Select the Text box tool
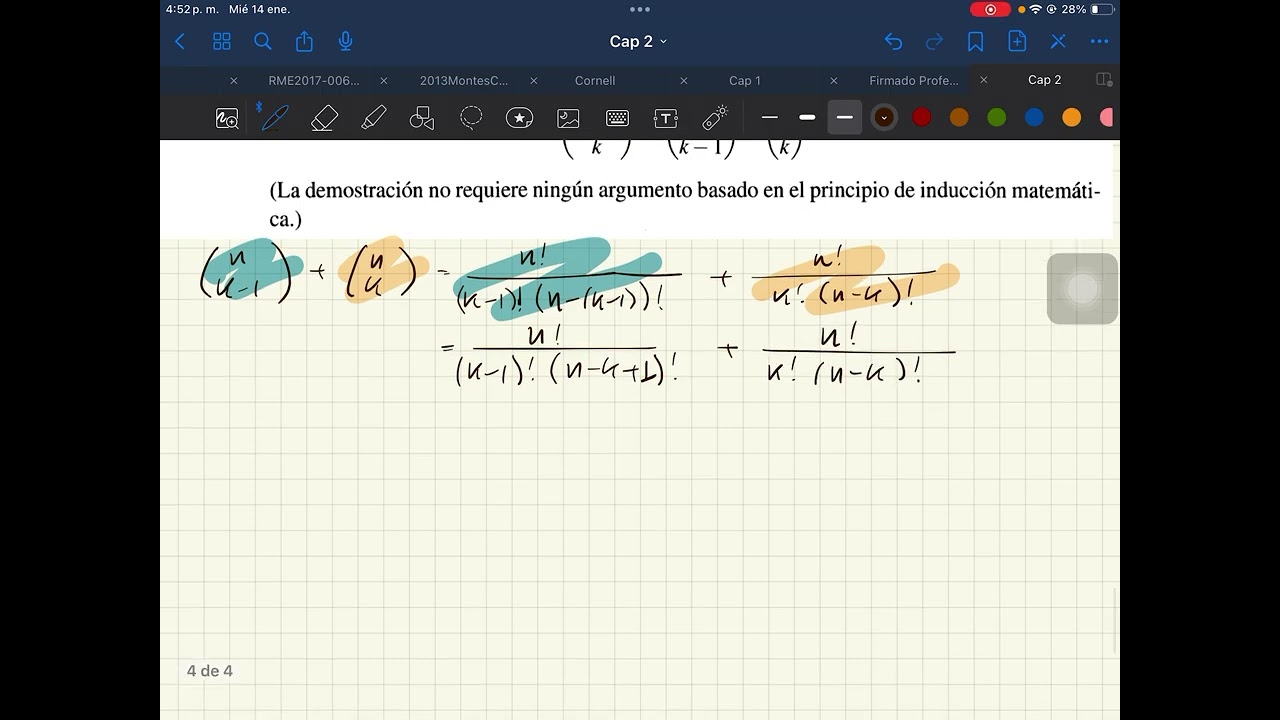This screenshot has width=1280, height=720. pyautogui.click(x=666, y=118)
